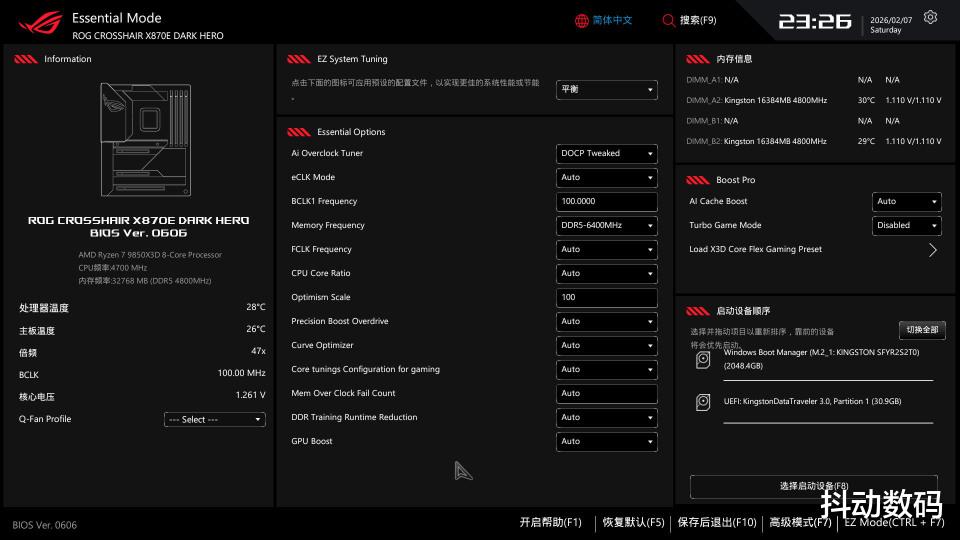Click the BCLK1 Frequency input field

pos(607,201)
